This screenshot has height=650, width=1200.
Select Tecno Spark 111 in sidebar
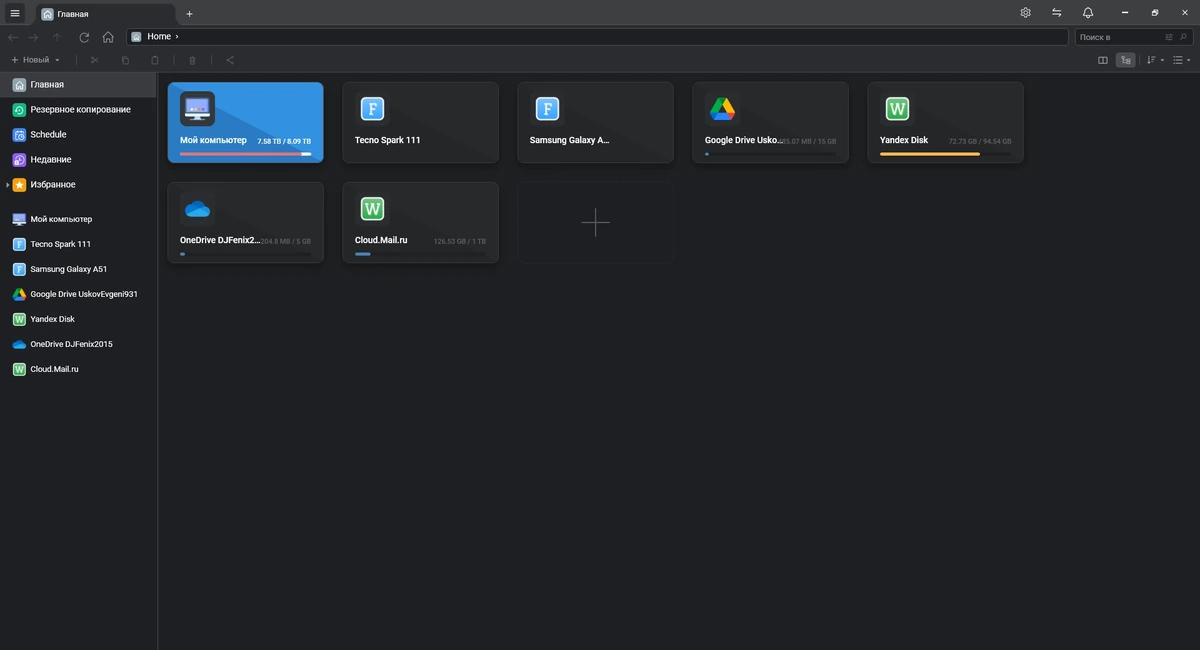(x=78, y=244)
